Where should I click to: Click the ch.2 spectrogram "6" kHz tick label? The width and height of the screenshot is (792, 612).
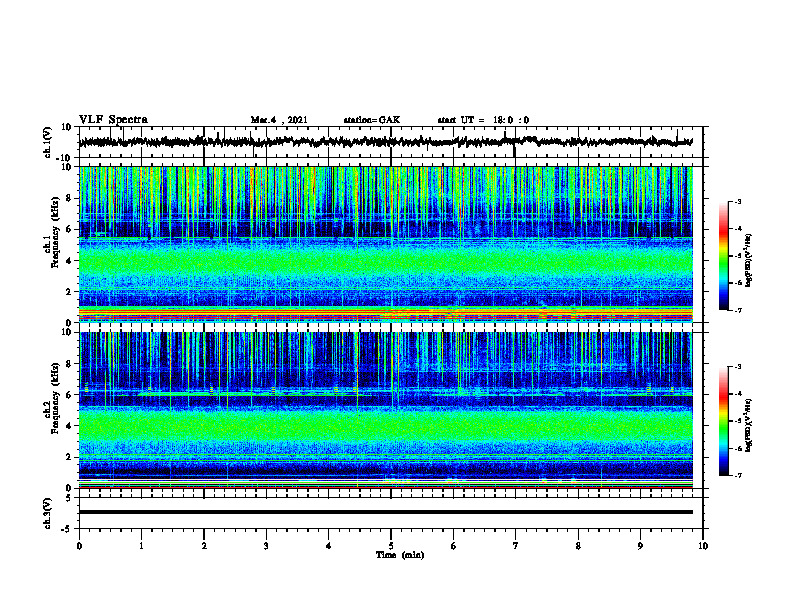coord(69,395)
